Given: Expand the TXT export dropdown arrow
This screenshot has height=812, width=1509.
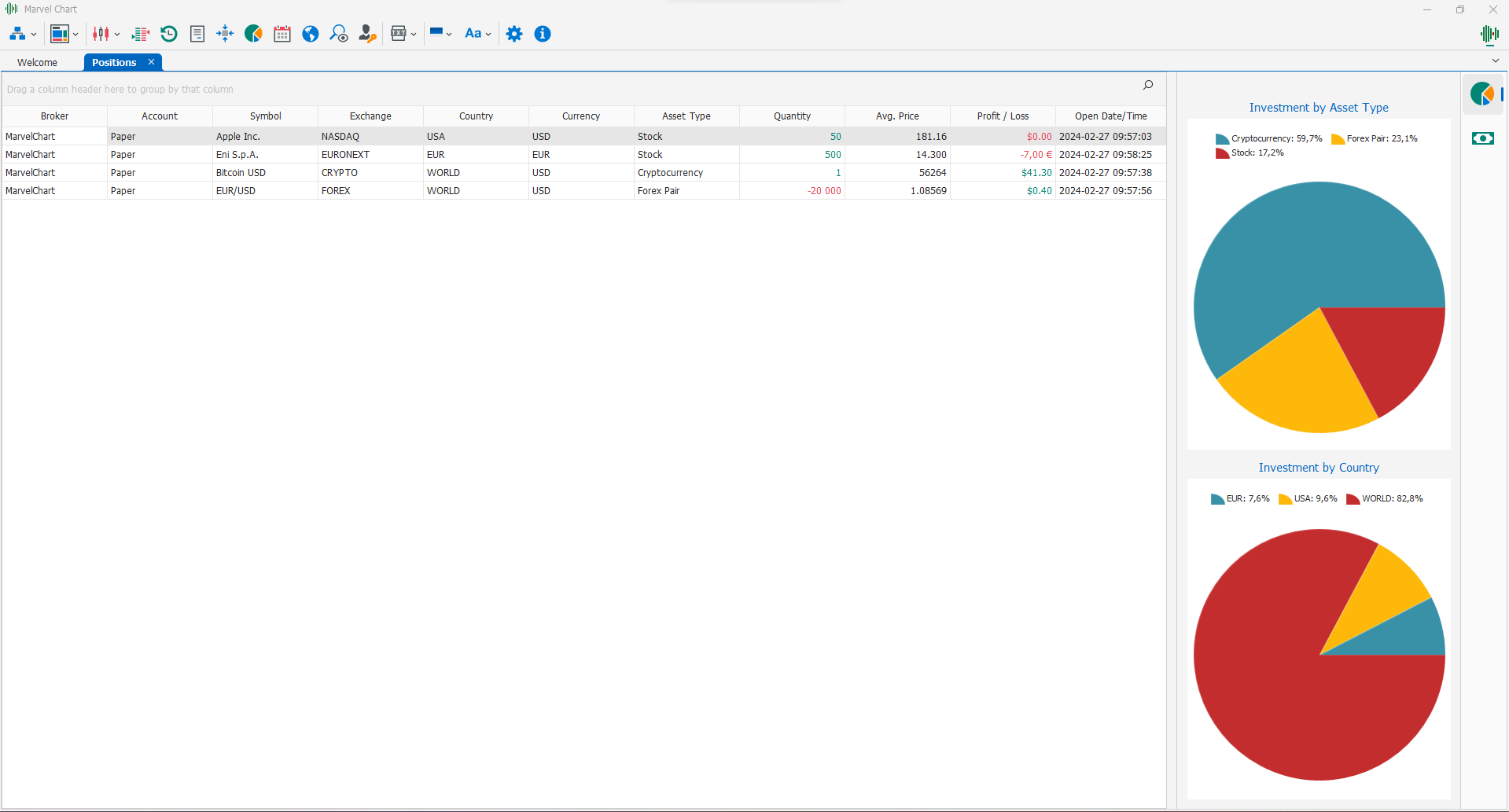Looking at the screenshot, I should (x=414, y=35).
